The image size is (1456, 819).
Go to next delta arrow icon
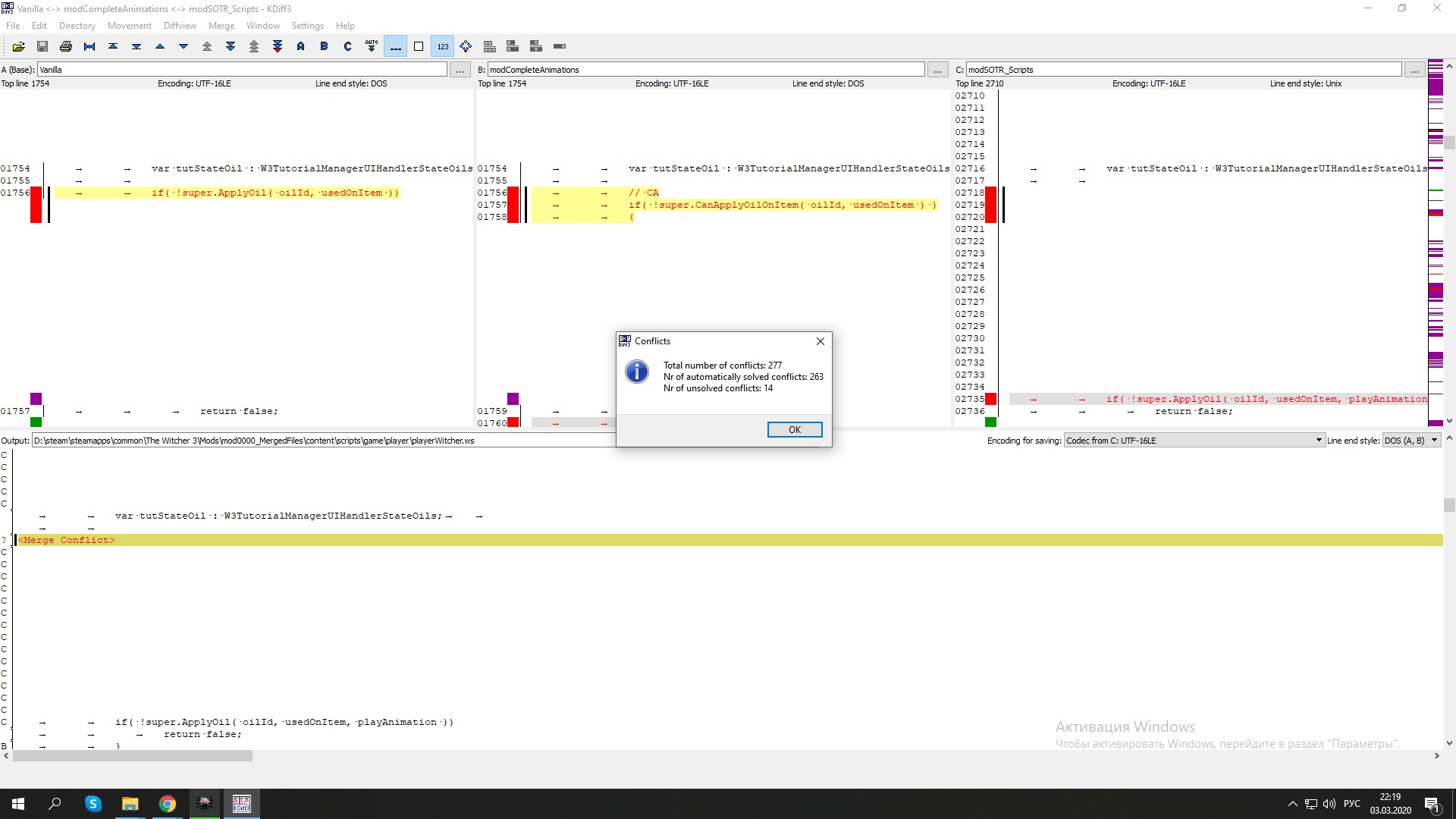[184, 46]
